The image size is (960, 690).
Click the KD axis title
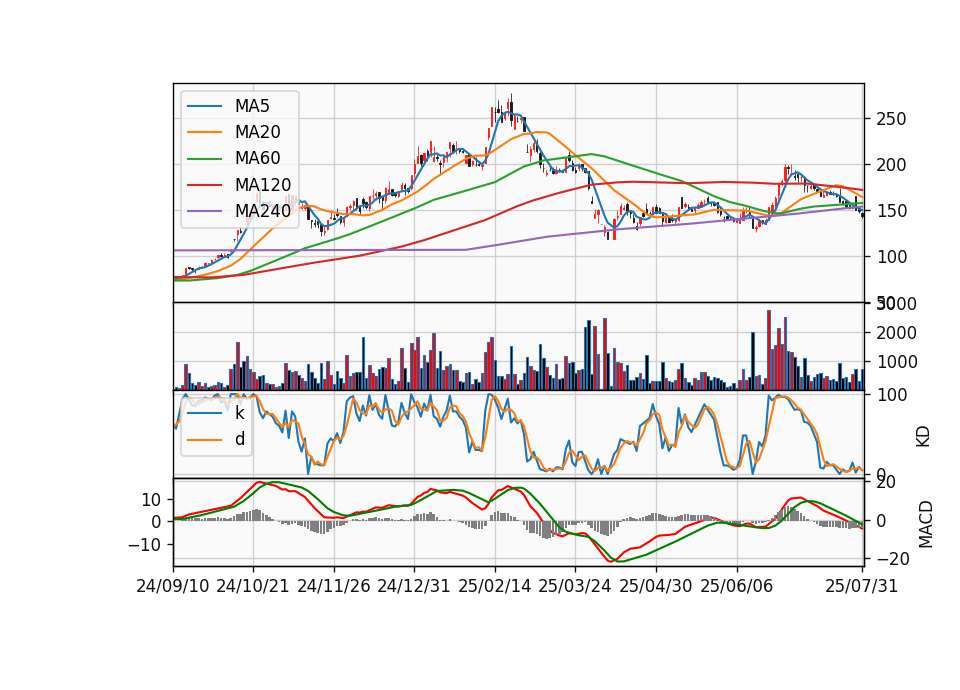click(x=923, y=436)
